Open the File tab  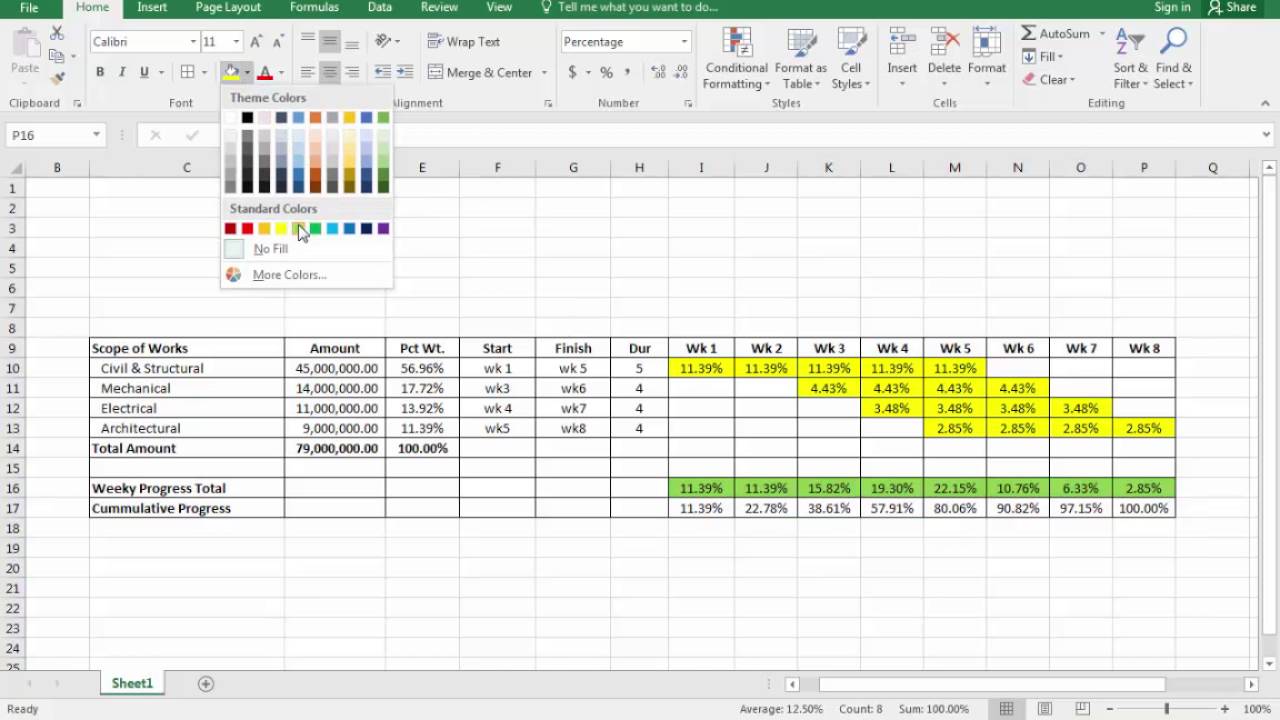(29, 8)
